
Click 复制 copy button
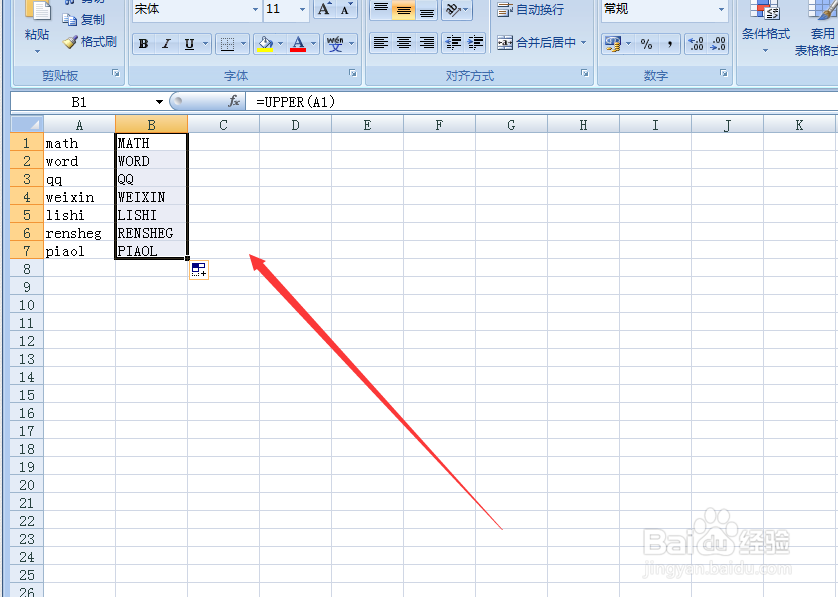(x=83, y=20)
